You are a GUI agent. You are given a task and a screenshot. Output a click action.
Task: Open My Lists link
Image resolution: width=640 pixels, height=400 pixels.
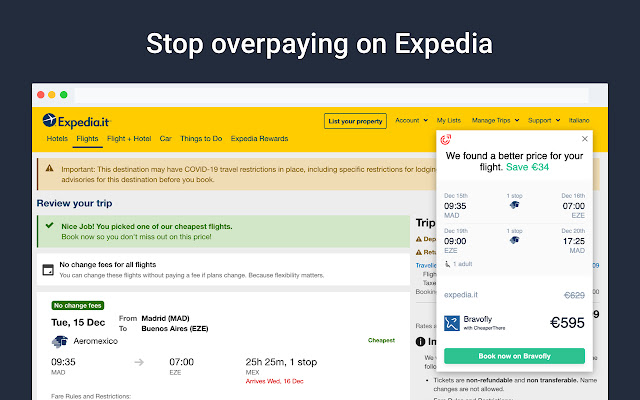click(449, 120)
